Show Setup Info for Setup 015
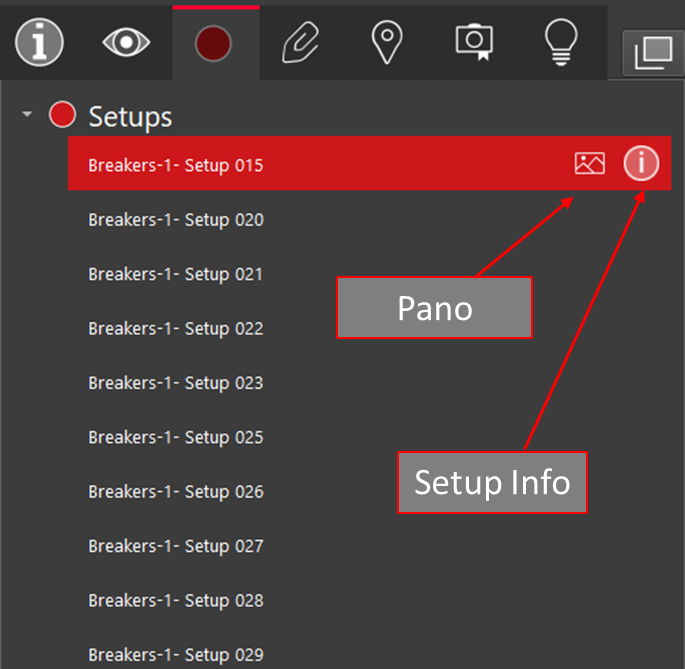685x669 pixels. [641, 163]
